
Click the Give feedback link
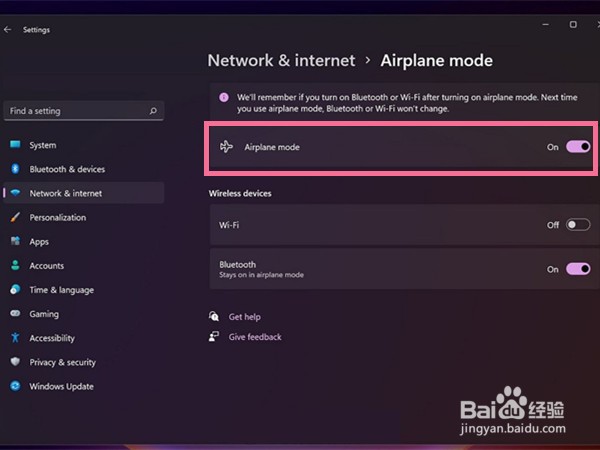[255, 337]
